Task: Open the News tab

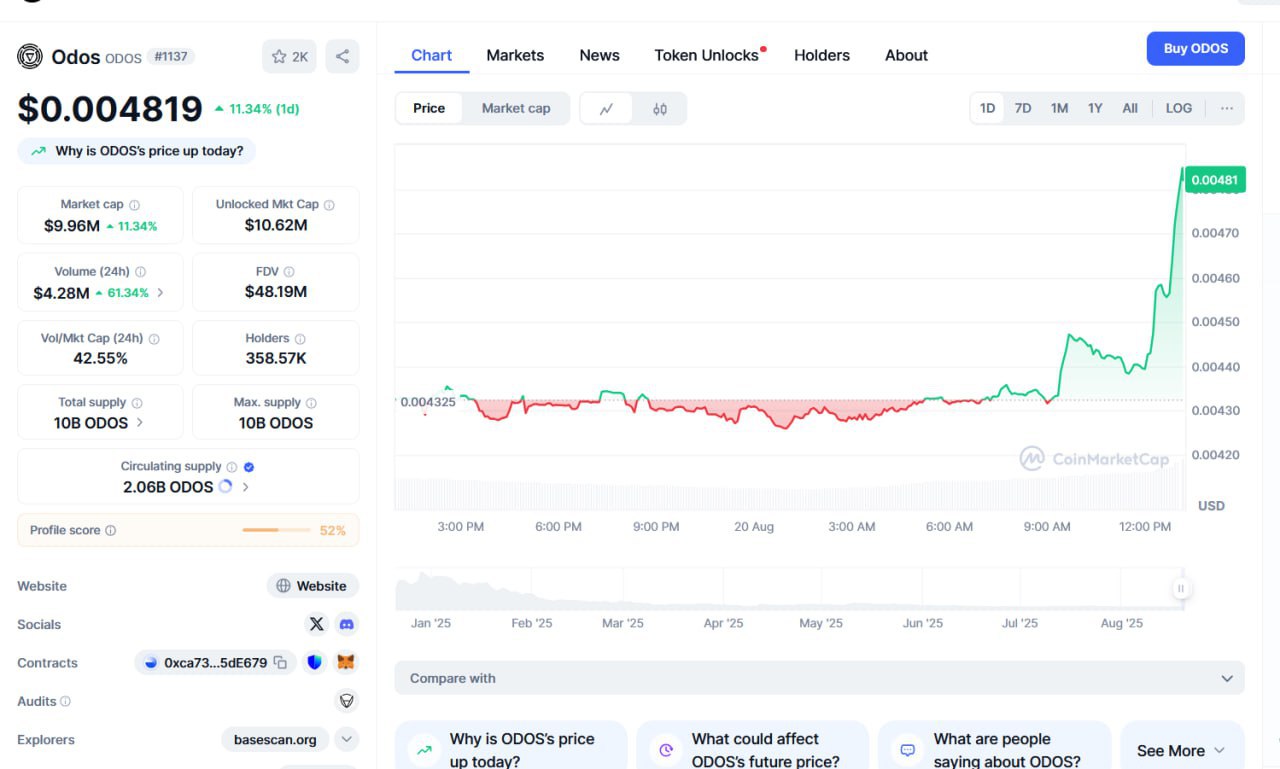Action: click(599, 56)
